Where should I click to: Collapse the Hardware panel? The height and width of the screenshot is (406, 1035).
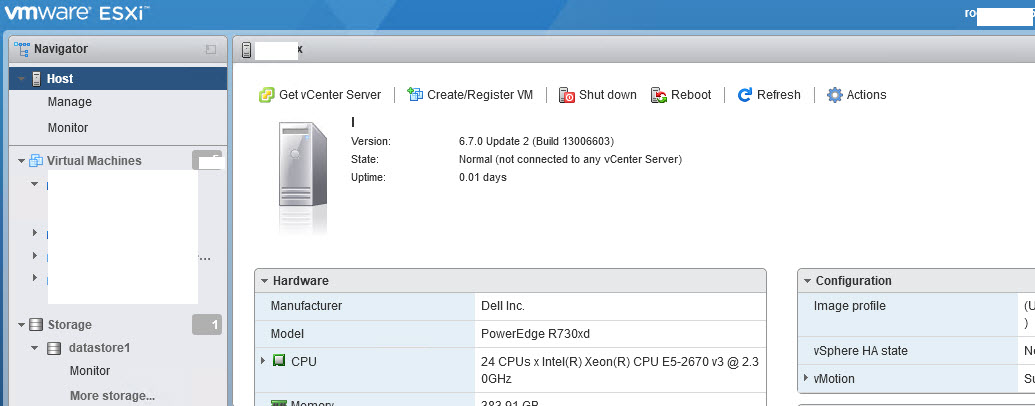click(263, 281)
